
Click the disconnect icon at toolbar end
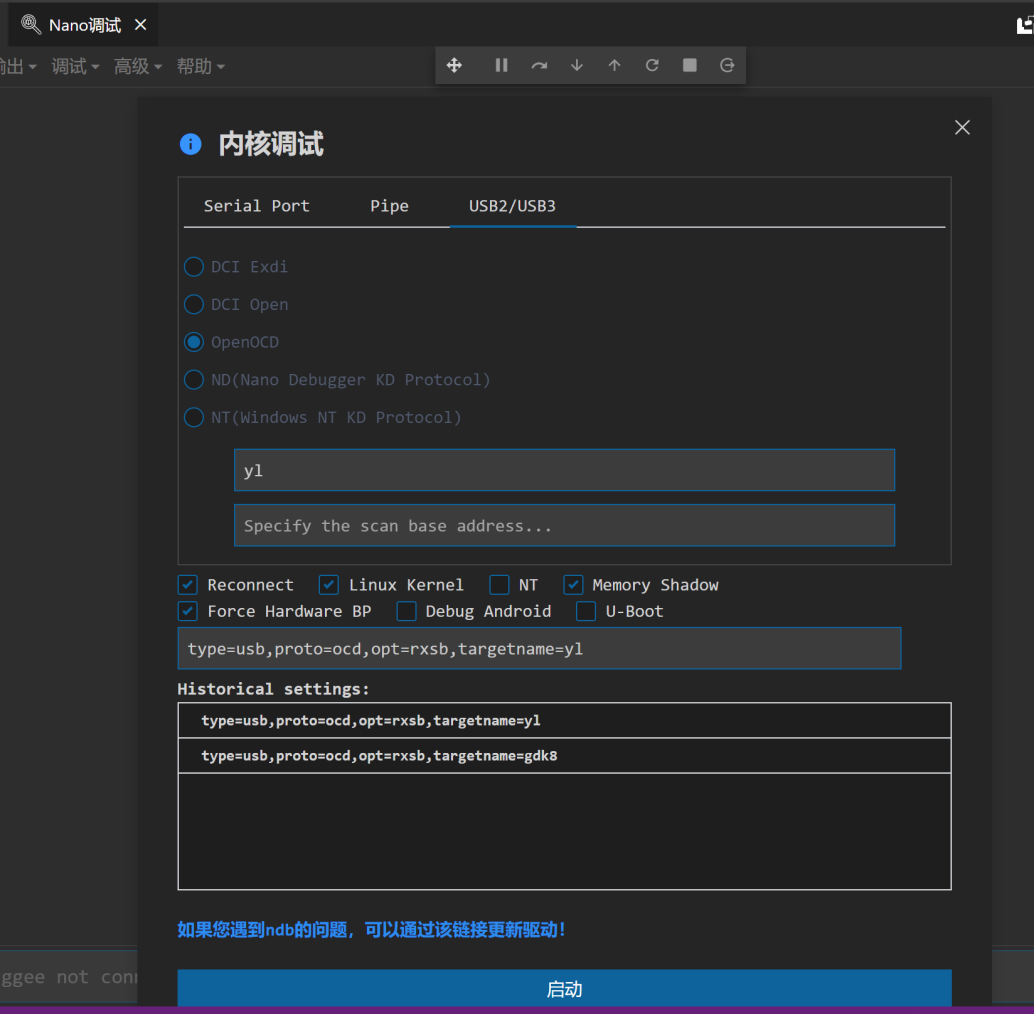point(727,65)
